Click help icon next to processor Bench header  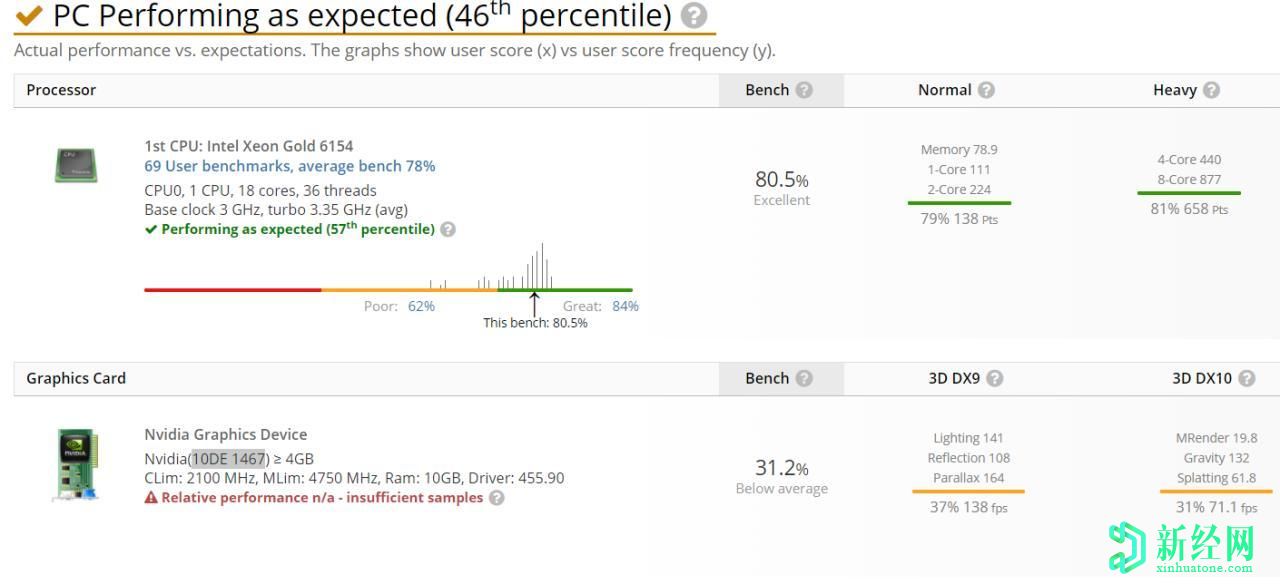[x=804, y=90]
